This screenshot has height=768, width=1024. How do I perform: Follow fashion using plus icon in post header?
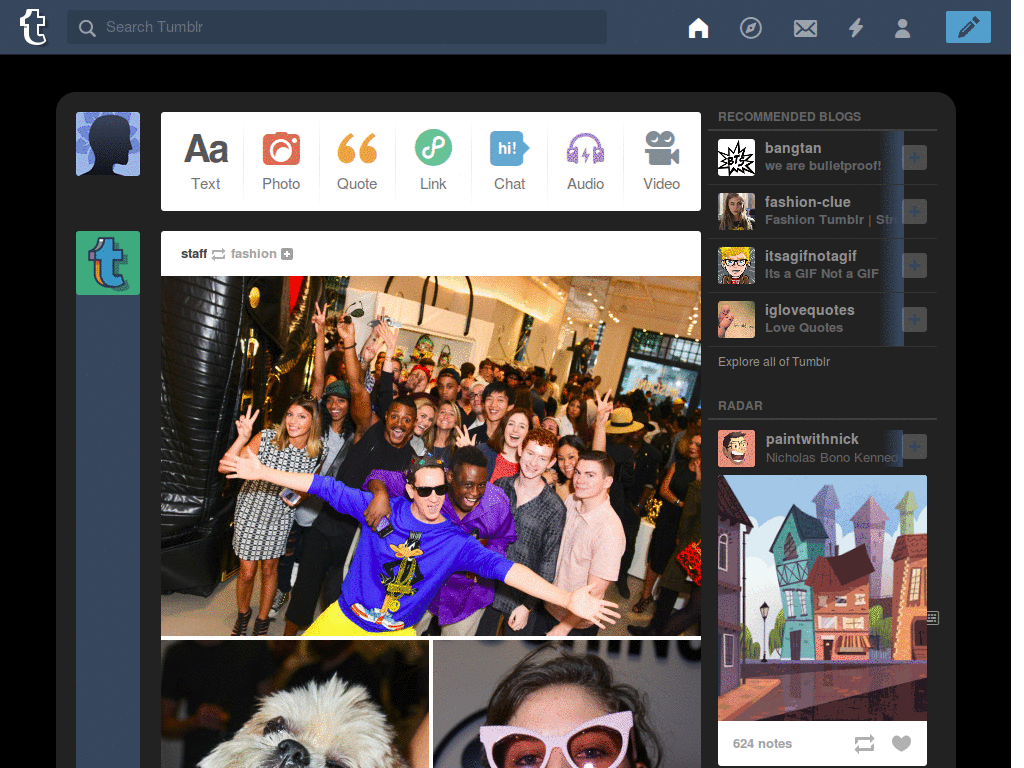(x=287, y=254)
